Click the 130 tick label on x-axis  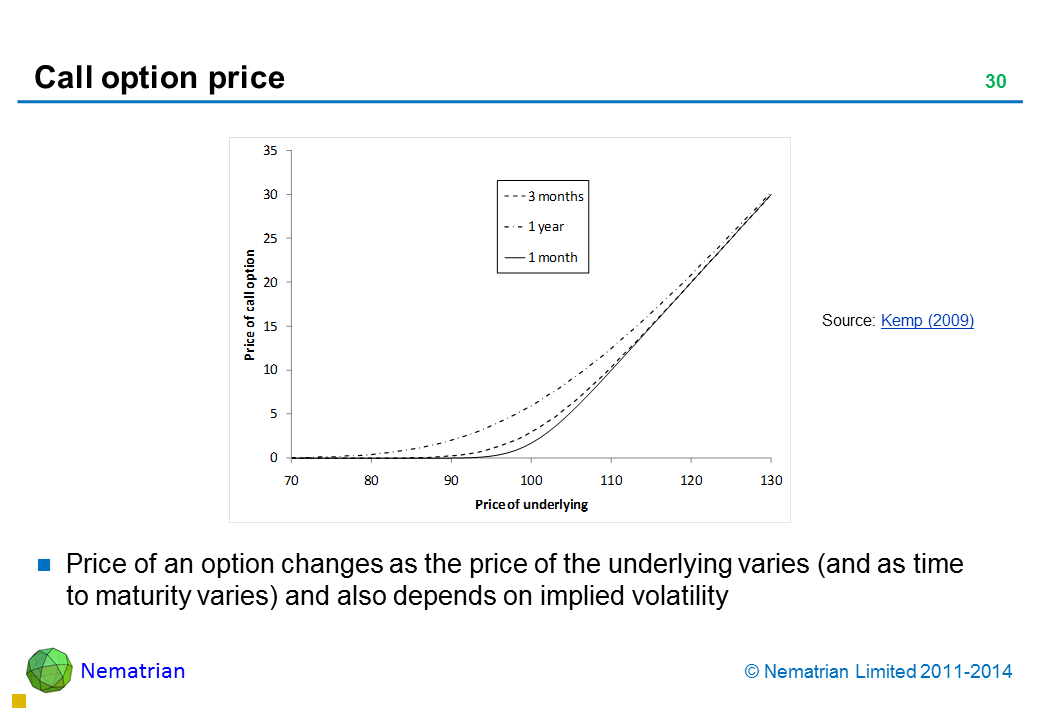[x=770, y=481]
